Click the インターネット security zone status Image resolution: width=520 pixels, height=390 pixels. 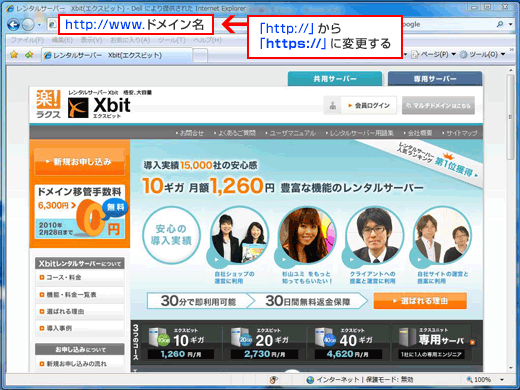360,380
